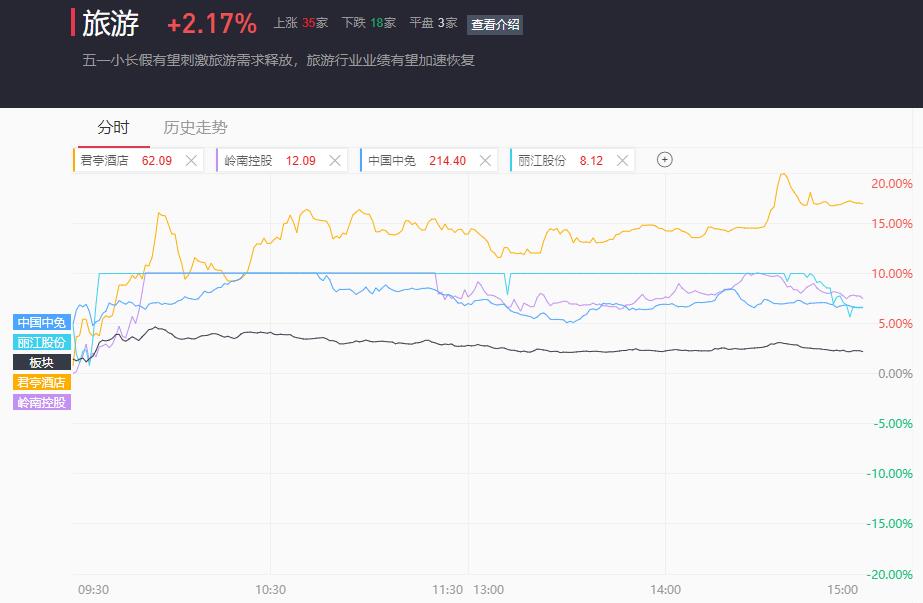Screen dimensions: 923x603
Task: Close the 中国中免 comparison chip
Action: (x=486, y=161)
